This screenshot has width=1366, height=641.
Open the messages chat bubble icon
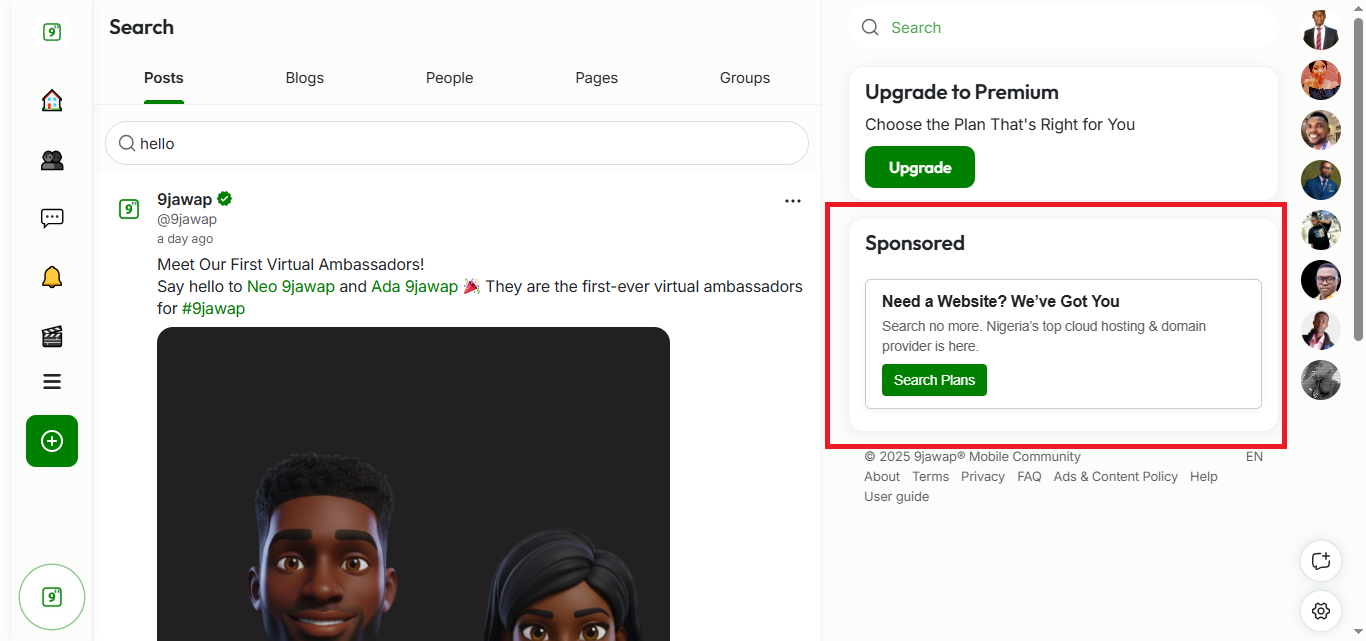click(x=52, y=218)
